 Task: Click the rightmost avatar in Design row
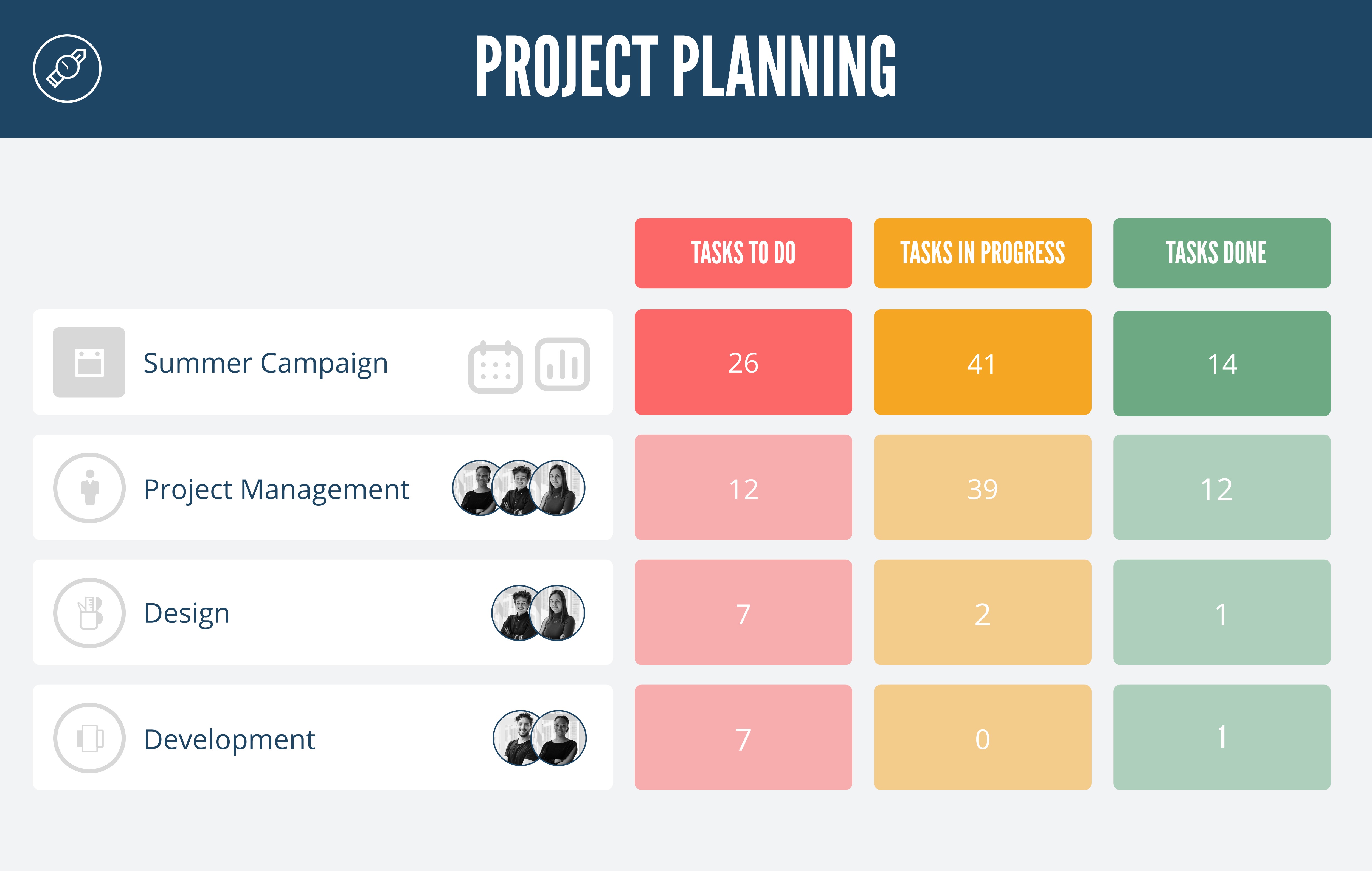click(x=558, y=612)
